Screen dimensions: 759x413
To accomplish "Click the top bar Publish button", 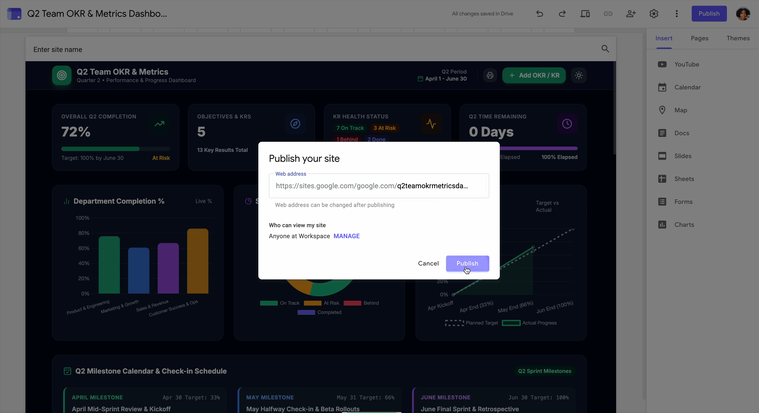I will 709,14.
